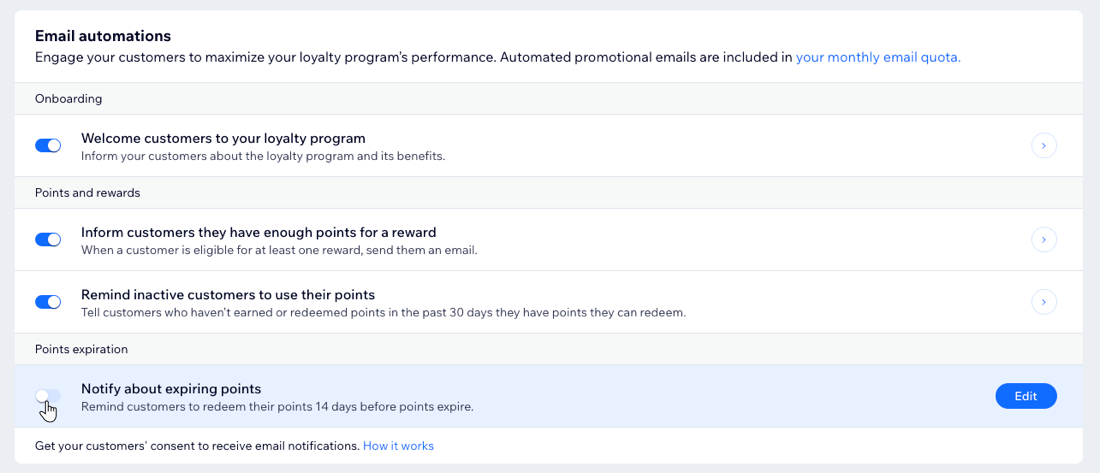
Task: Open the Welcome customers email arrow icon
Action: pyautogui.click(x=1044, y=146)
